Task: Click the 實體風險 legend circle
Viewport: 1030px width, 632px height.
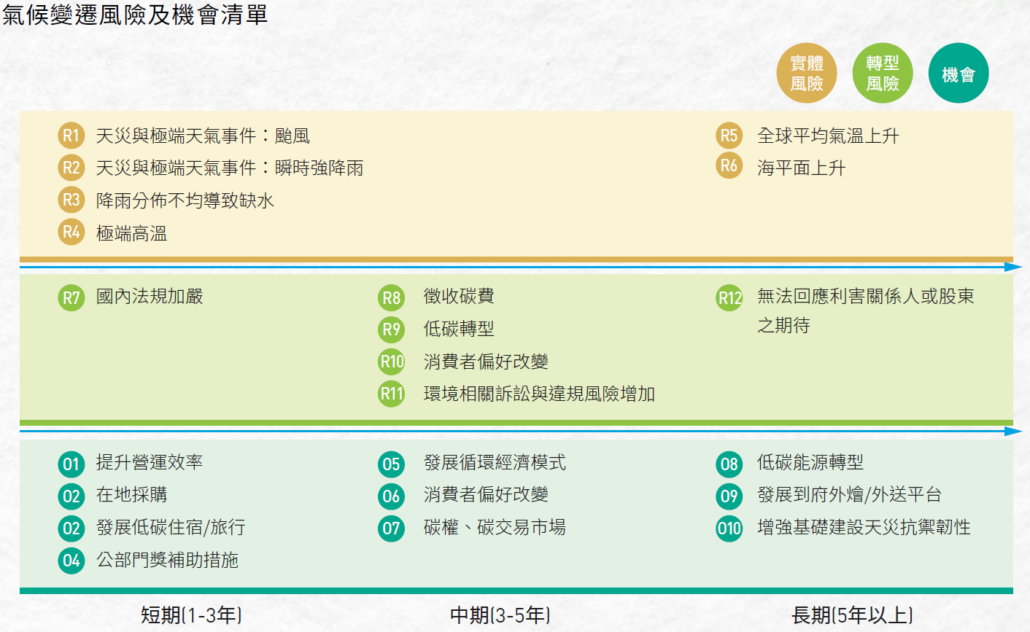Action: click(806, 73)
